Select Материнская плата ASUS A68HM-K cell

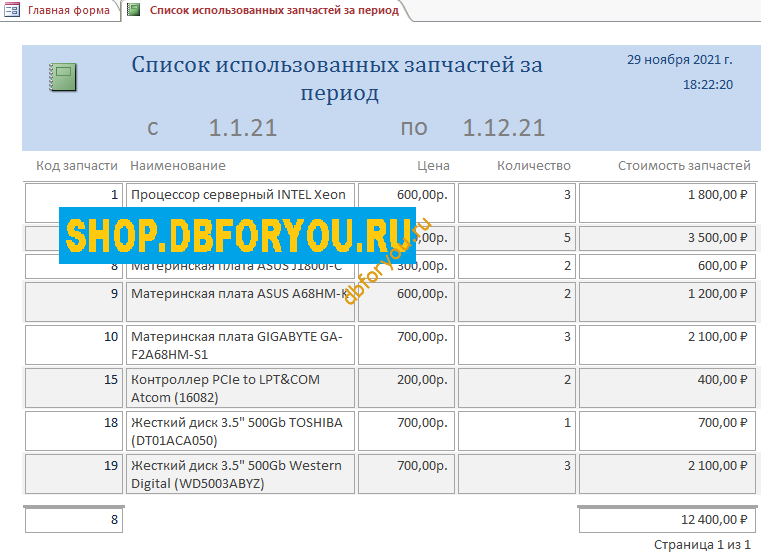tap(240, 302)
